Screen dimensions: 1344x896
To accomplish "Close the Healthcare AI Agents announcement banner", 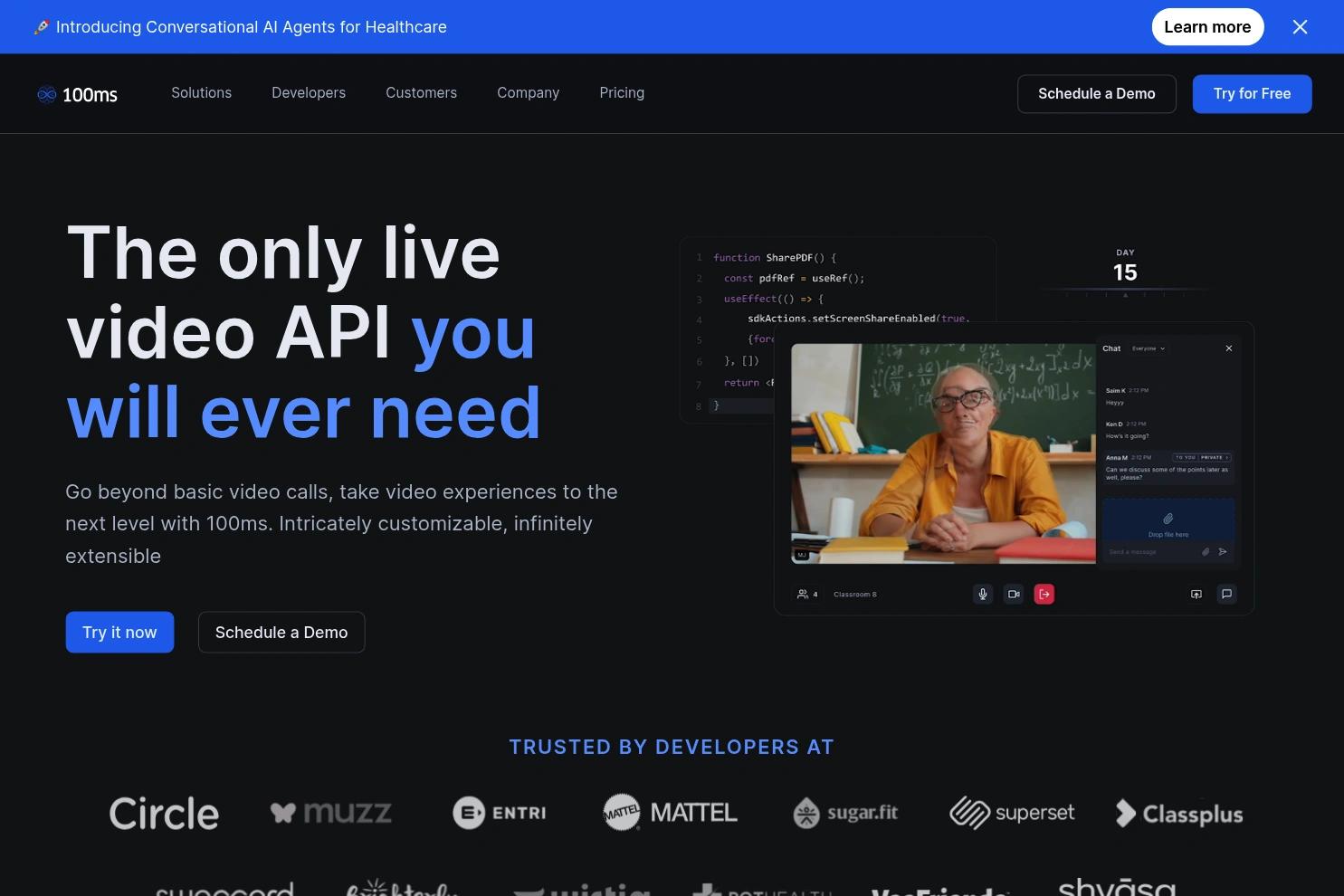I will click(x=1300, y=27).
